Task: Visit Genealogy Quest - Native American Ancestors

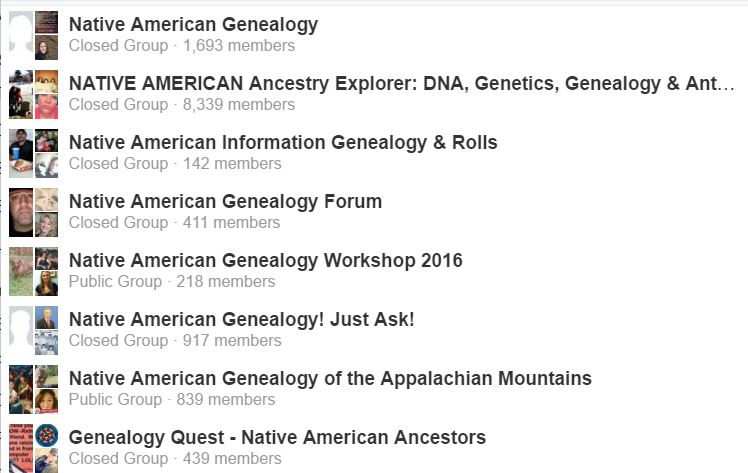Action: pos(277,438)
